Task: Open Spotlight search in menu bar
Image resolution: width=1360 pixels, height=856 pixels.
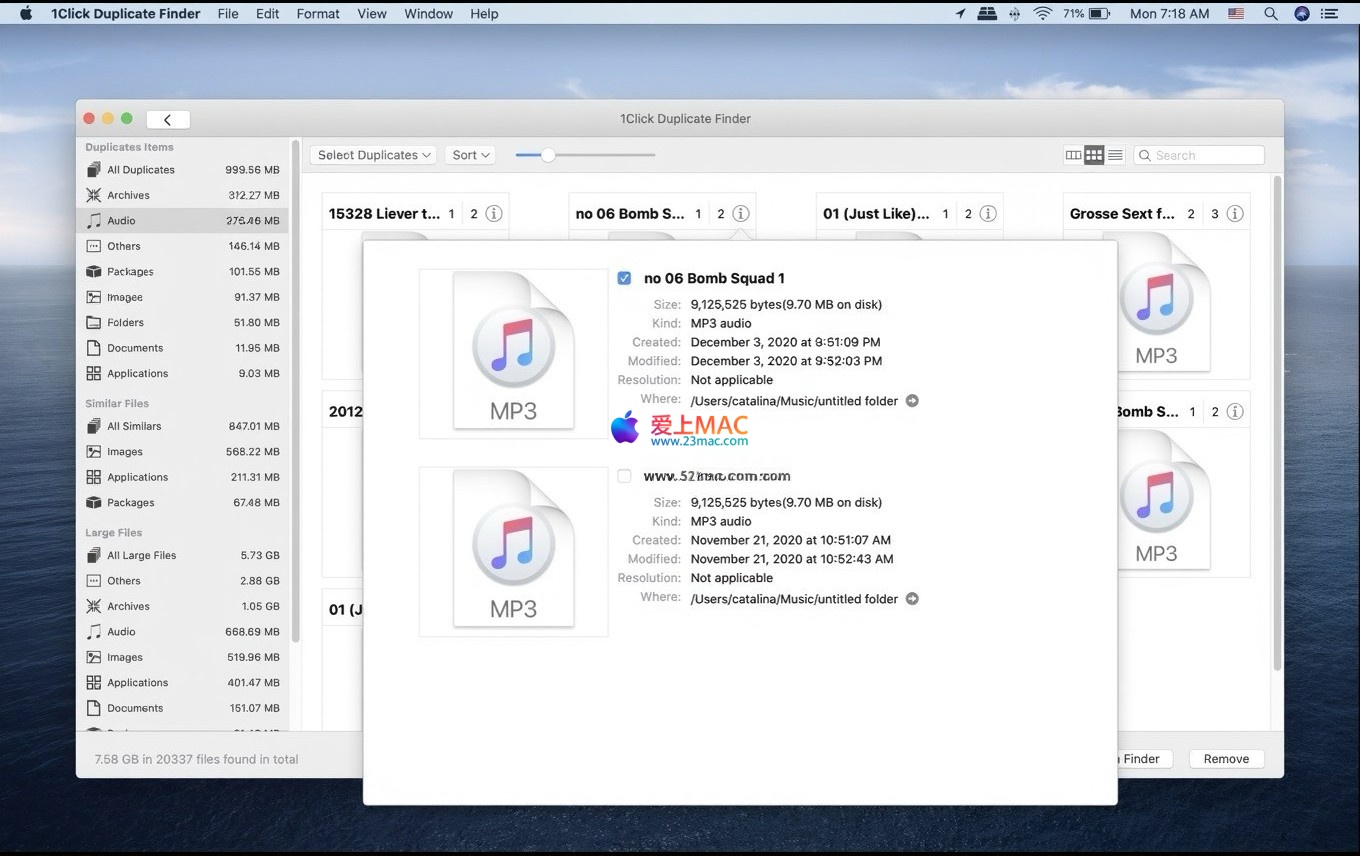Action: [x=1270, y=14]
